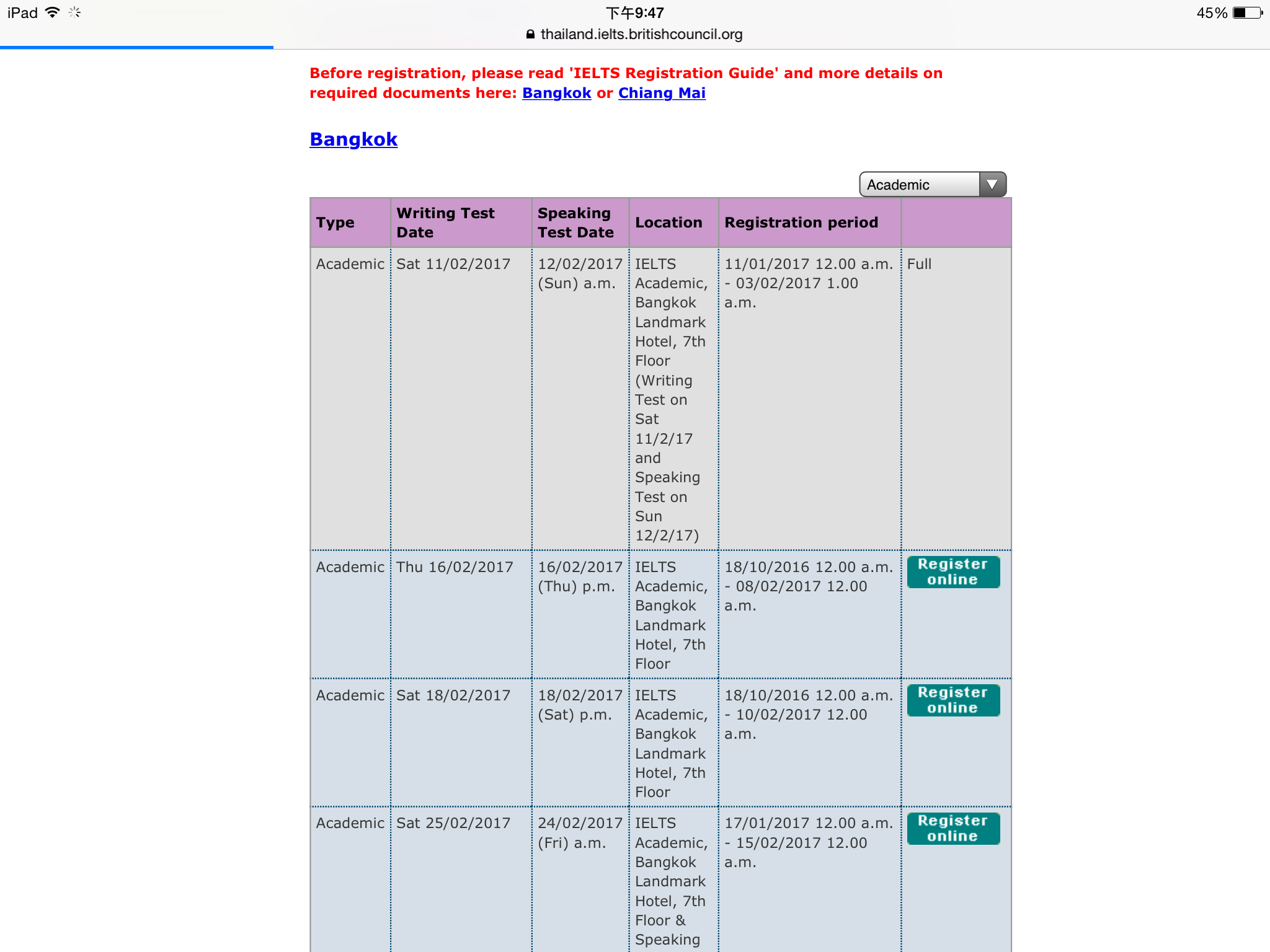Screen dimensions: 1270x952
Task: Tap the blue page loading progress bar
Action: 136,47
